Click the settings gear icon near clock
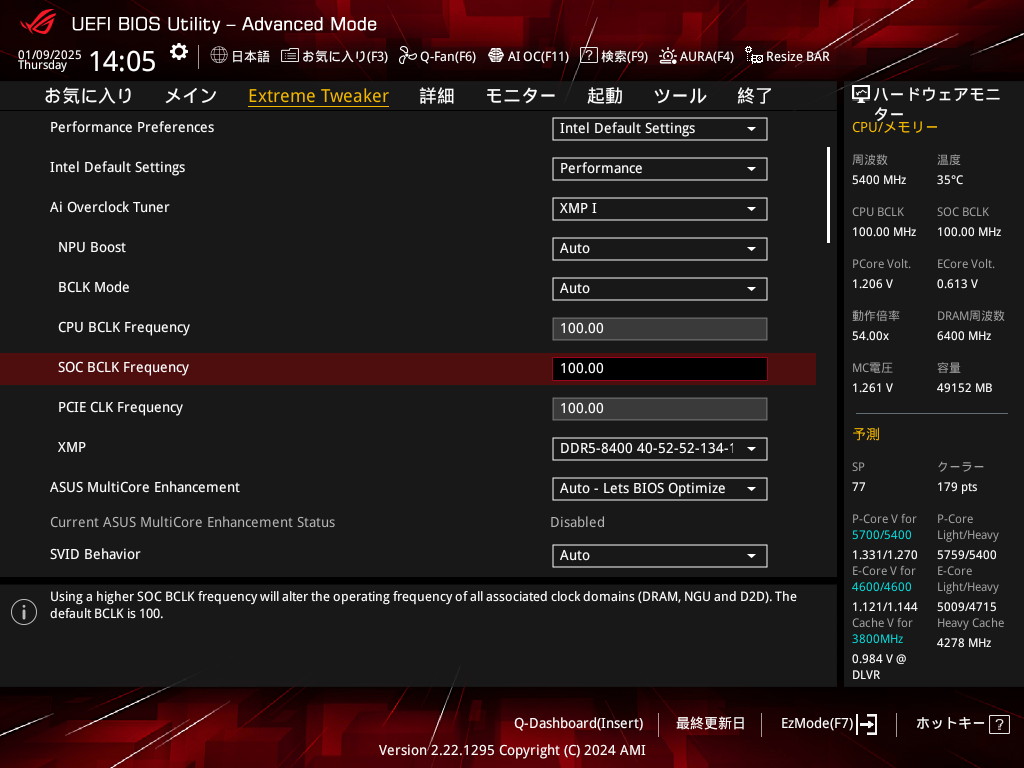The height and width of the screenshot is (768, 1024). (178, 52)
